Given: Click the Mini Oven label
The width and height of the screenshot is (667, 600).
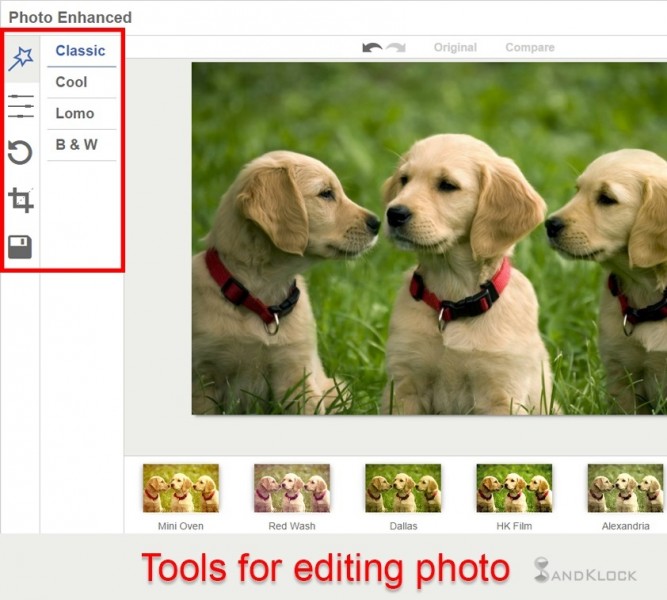Looking at the screenshot, I should [x=181, y=526].
